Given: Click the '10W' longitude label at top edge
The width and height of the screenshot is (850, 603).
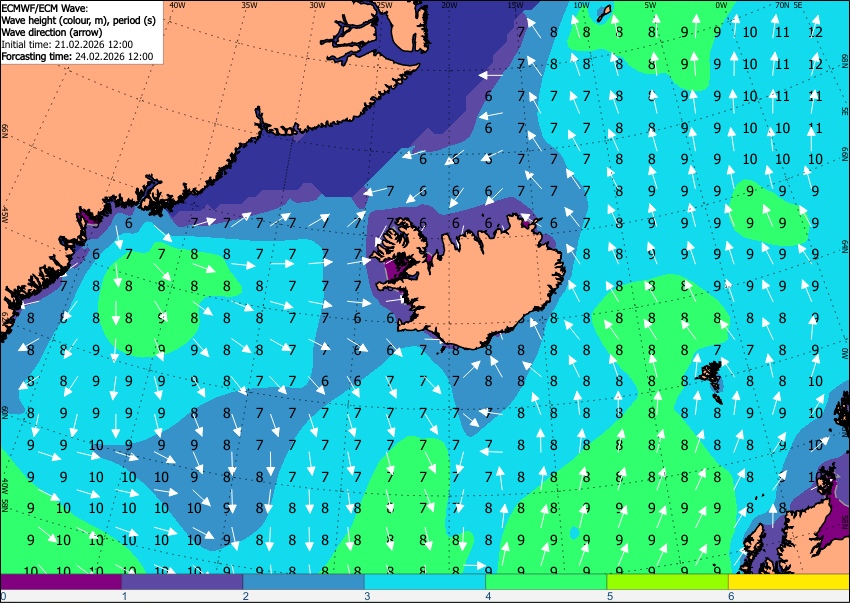Looking at the screenshot, I should tap(582, 5).
